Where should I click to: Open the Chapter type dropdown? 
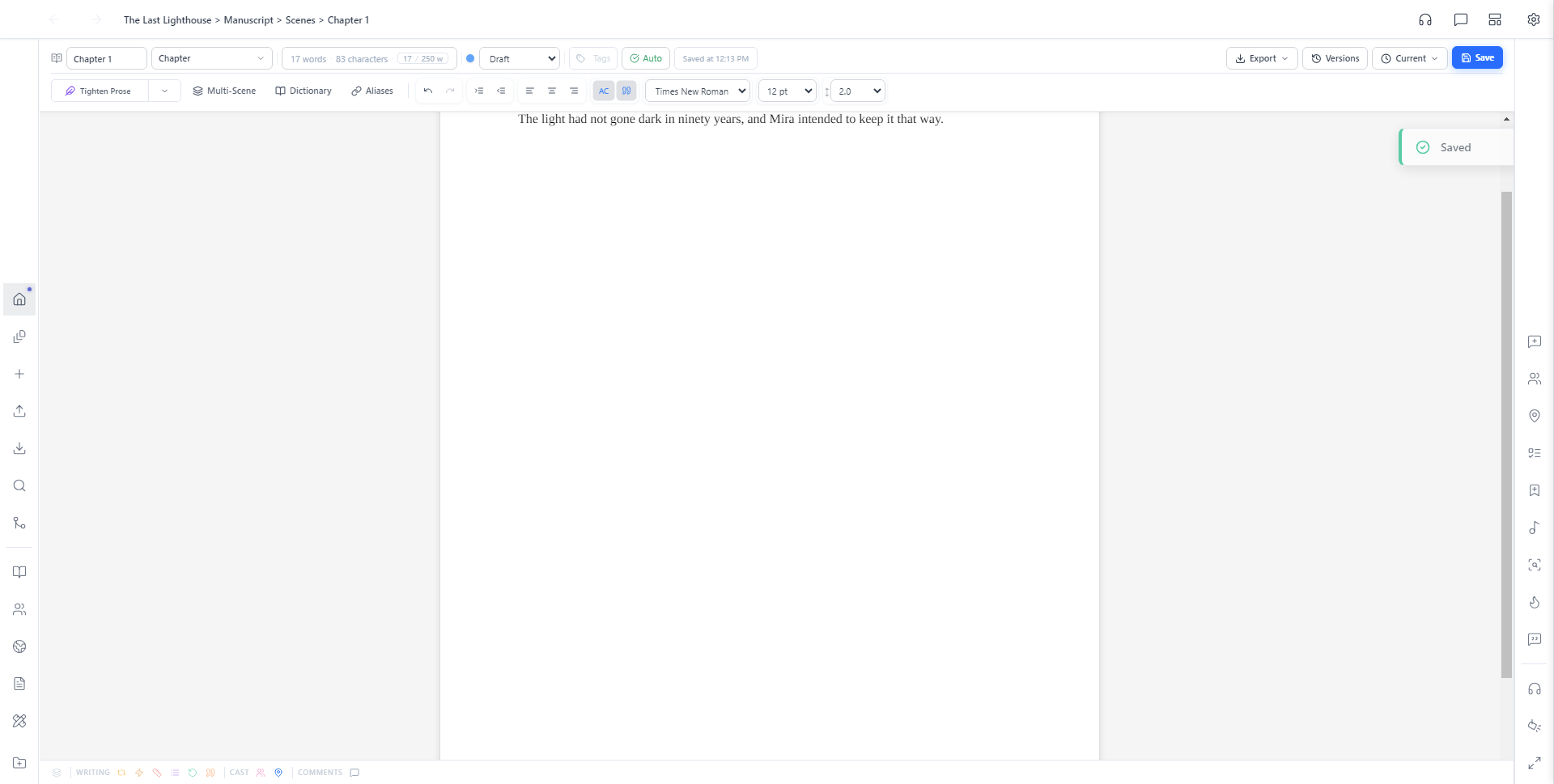point(212,58)
